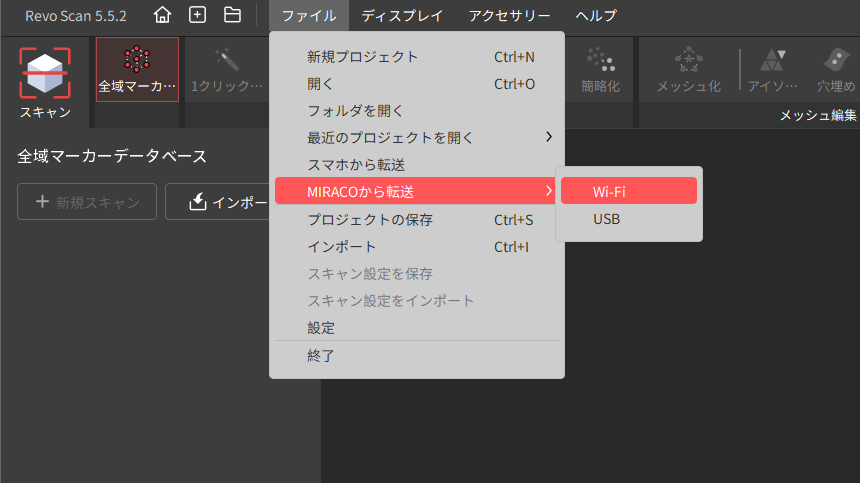Open the Accessories (アクセサリー) menu
This screenshot has height=483, width=860.
(x=509, y=15)
